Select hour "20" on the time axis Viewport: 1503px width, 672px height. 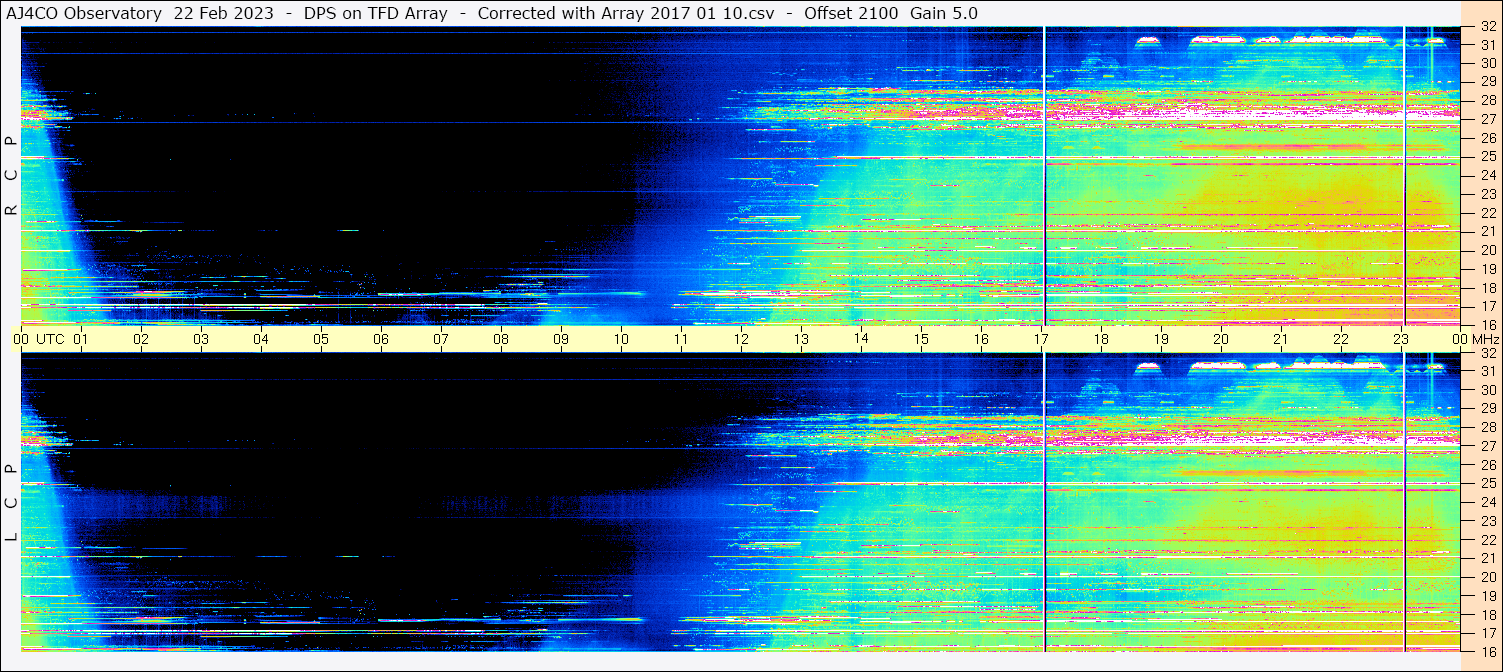[x=1221, y=339]
